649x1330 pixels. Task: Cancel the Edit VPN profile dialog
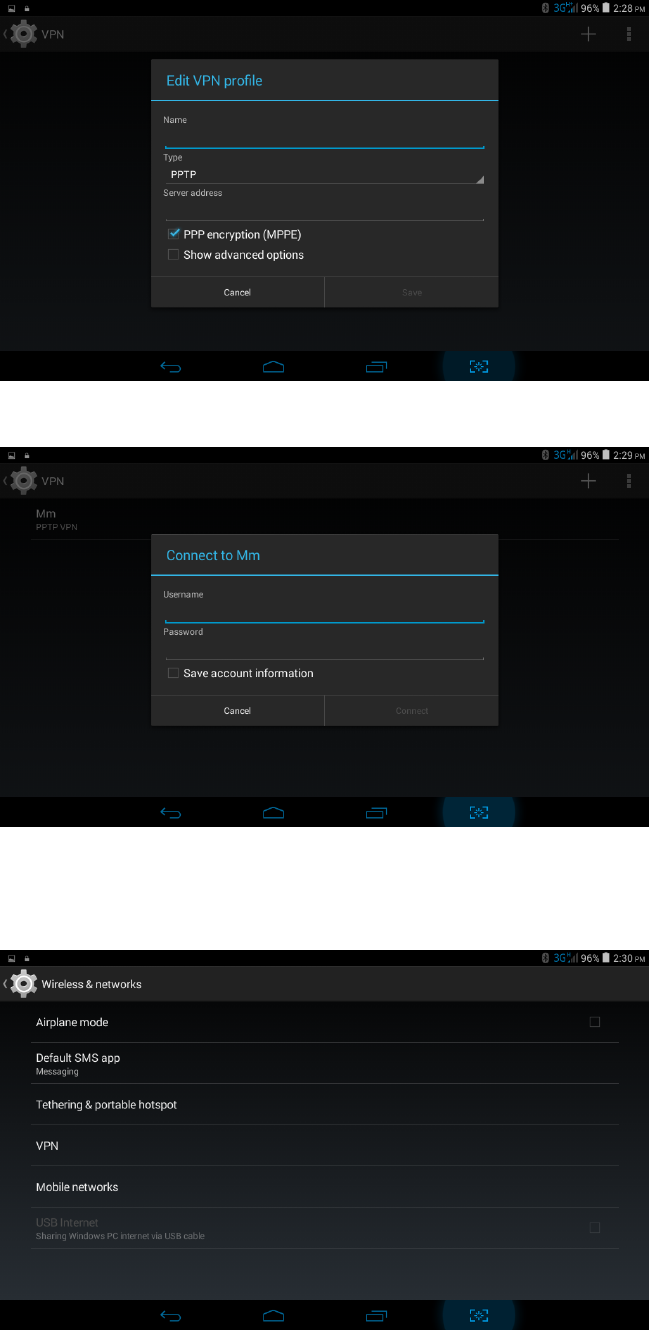tap(237, 292)
